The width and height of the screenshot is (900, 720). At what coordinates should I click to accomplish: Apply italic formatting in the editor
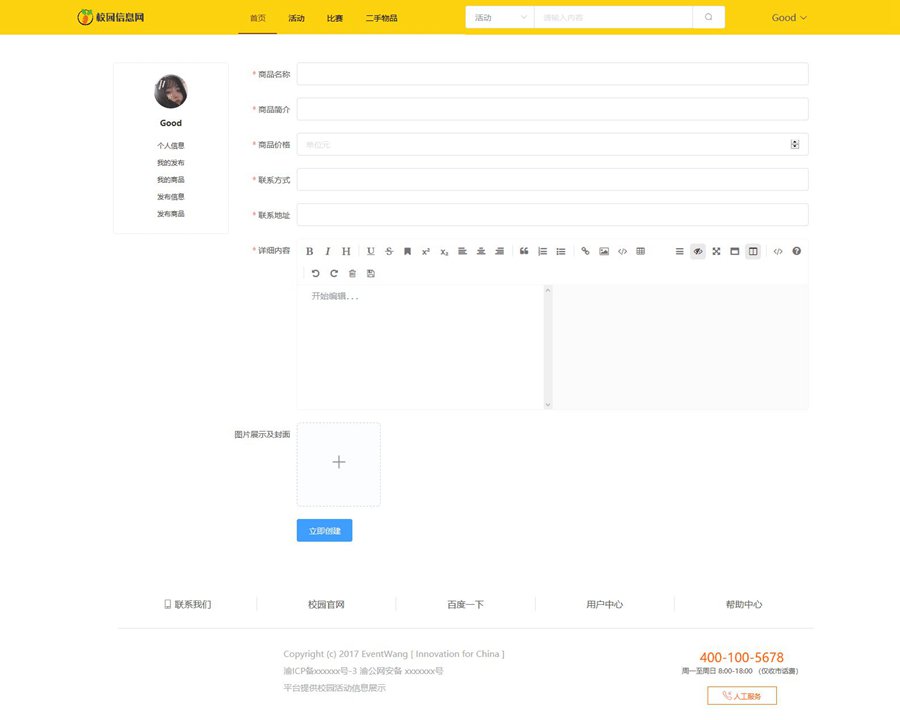pyautogui.click(x=327, y=251)
